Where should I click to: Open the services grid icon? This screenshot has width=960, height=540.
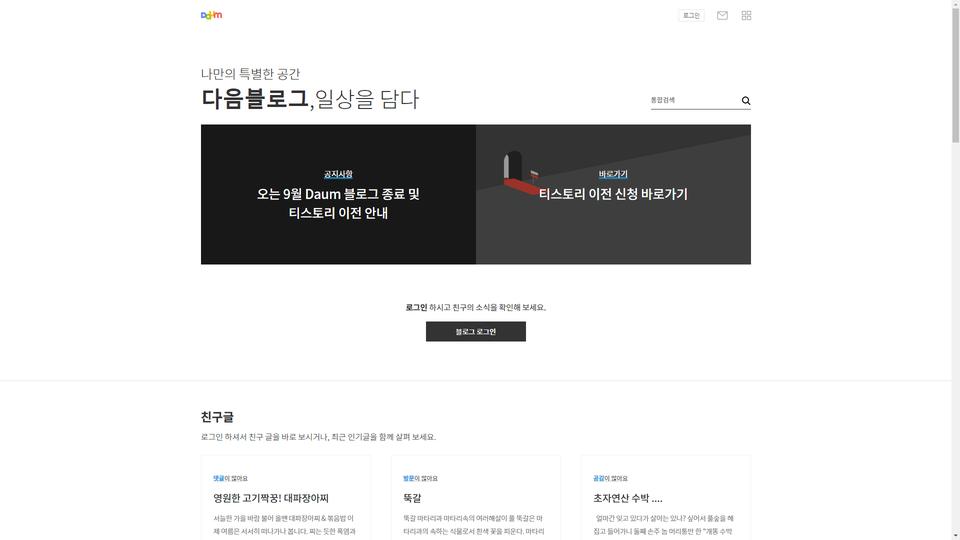746,15
